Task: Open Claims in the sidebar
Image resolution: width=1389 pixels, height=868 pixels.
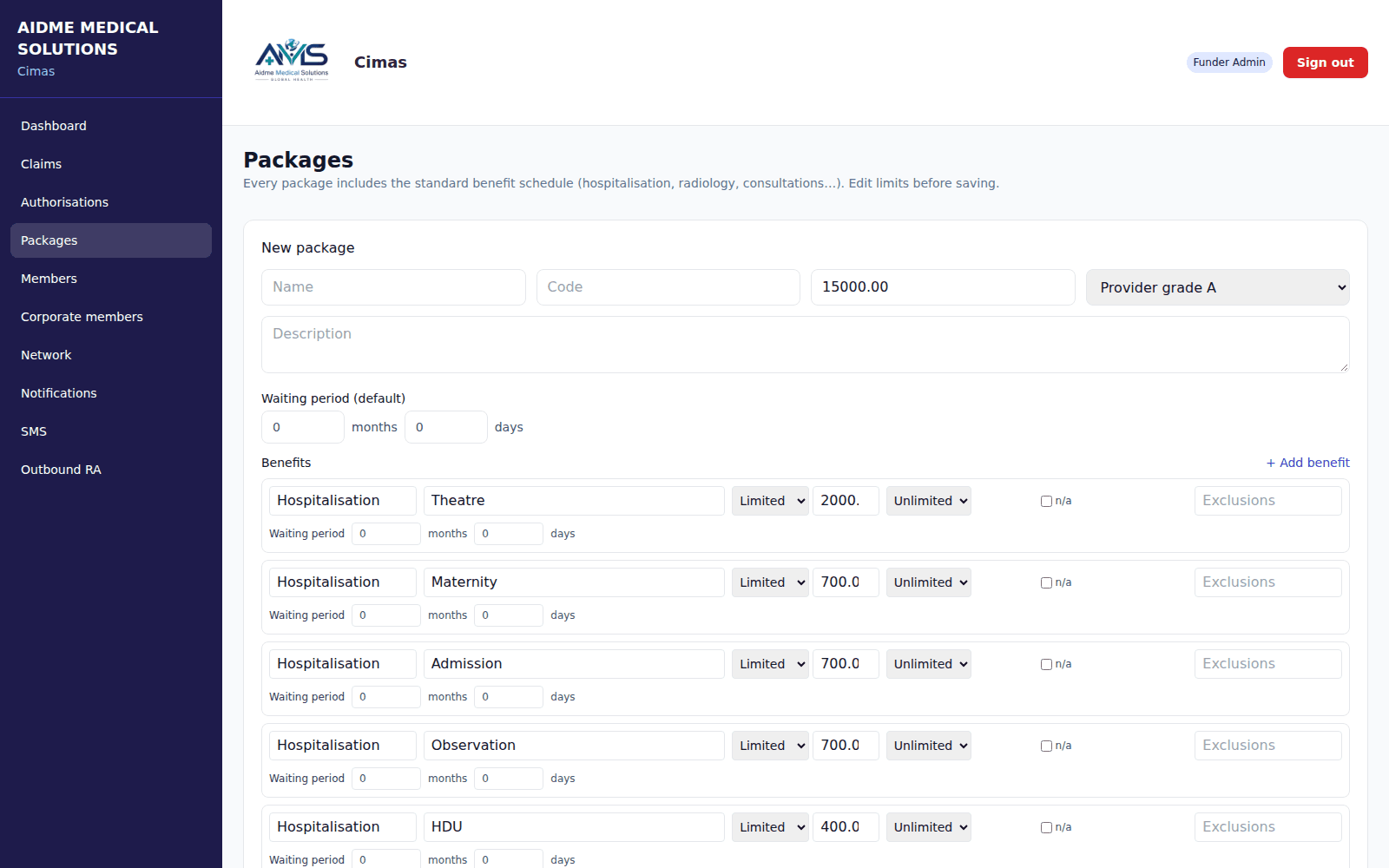Action: pos(111,164)
